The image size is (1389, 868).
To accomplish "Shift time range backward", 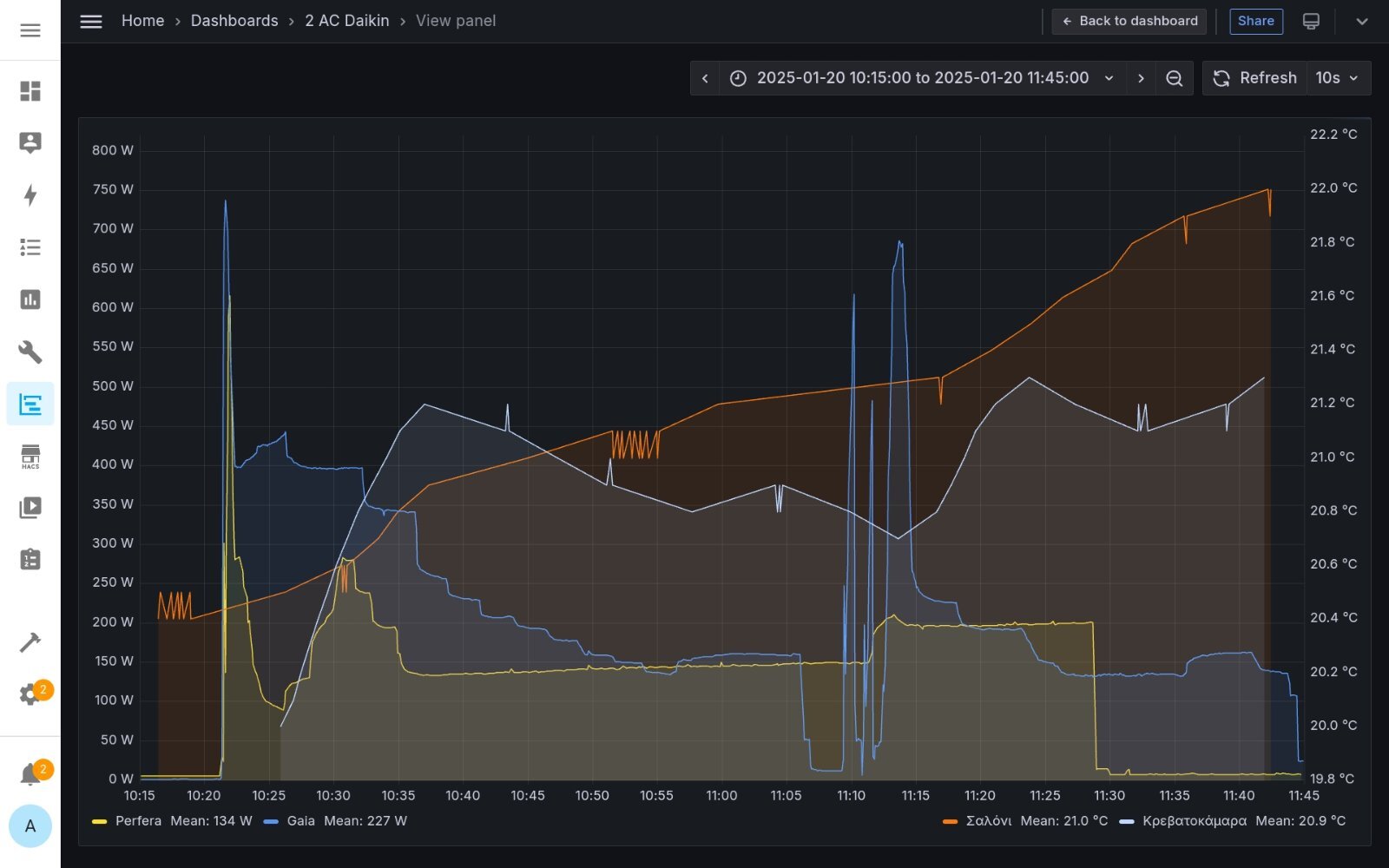I will coord(705,78).
